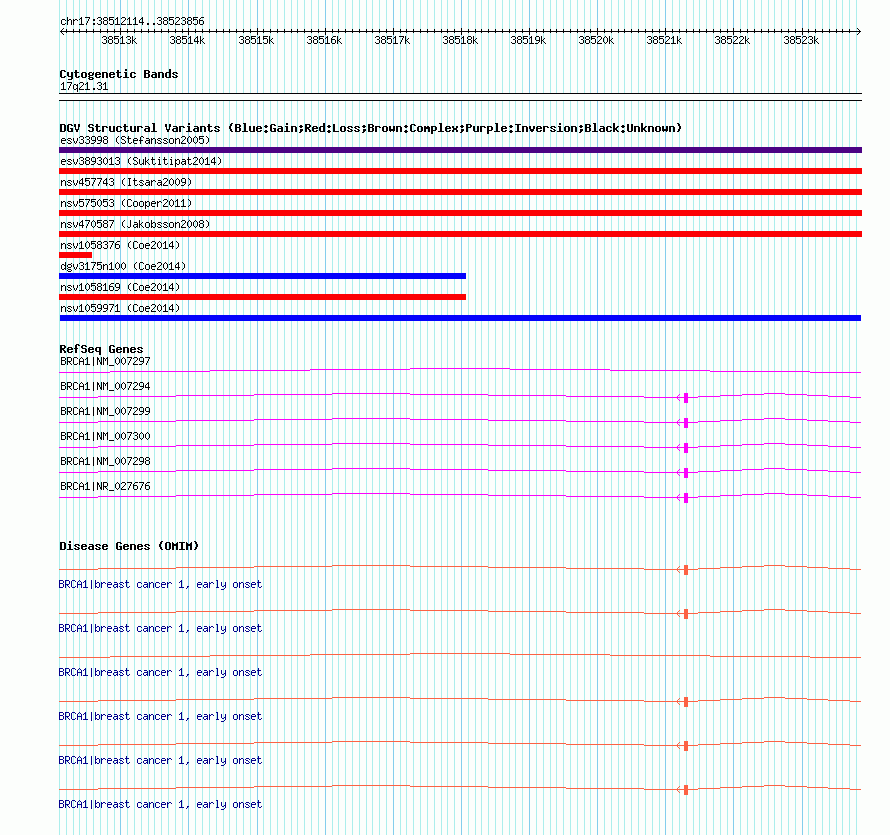Open the BRCA1|NM_007297 transcript label
This screenshot has height=835, width=890.
pyautogui.click(x=105, y=362)
